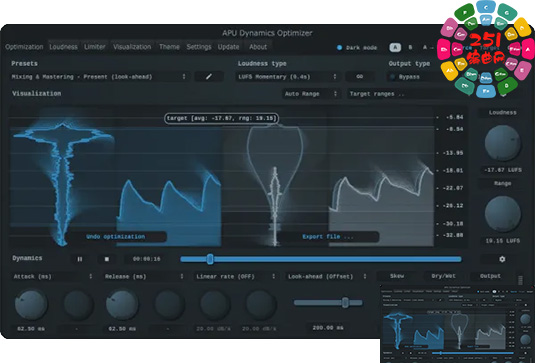Open the Limiter tab
Viewport: 535px width, 363px height.
(x=95, y=47)
